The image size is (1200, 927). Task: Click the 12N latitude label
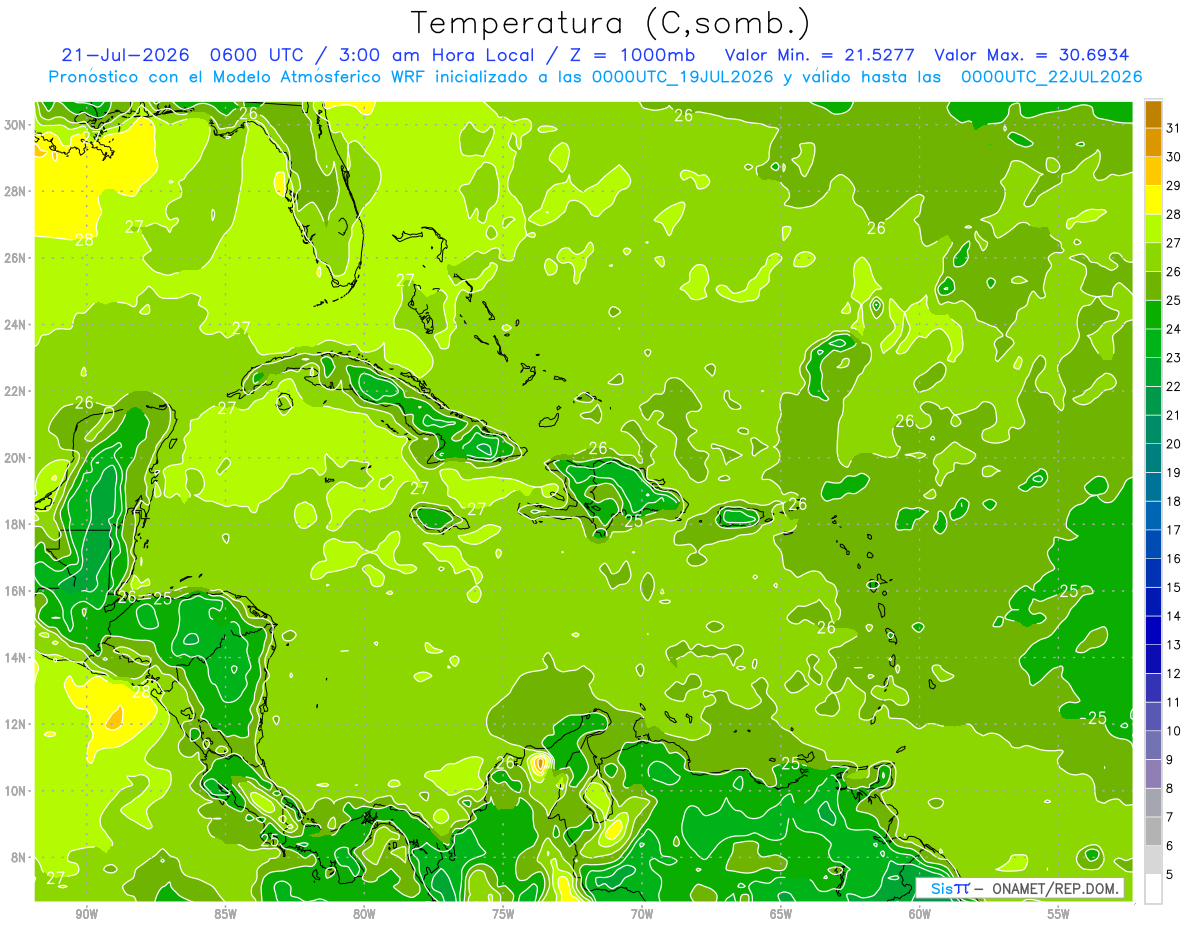coord(16,724)
